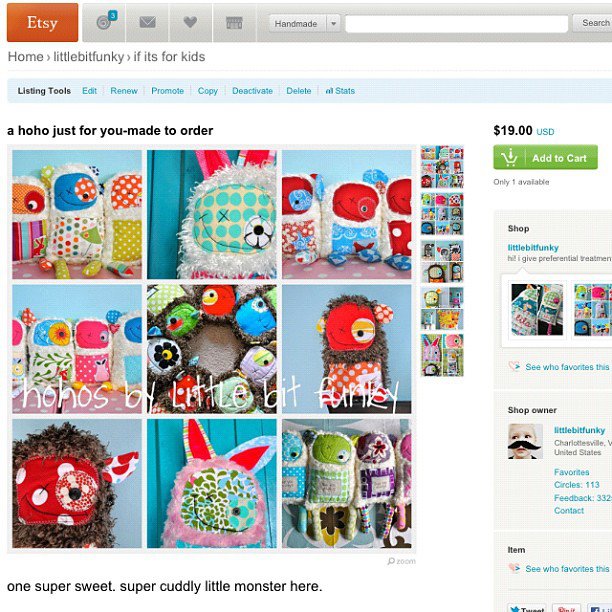
Task: Click Renew in the listing toolbar
Action: tap(124, 91)
